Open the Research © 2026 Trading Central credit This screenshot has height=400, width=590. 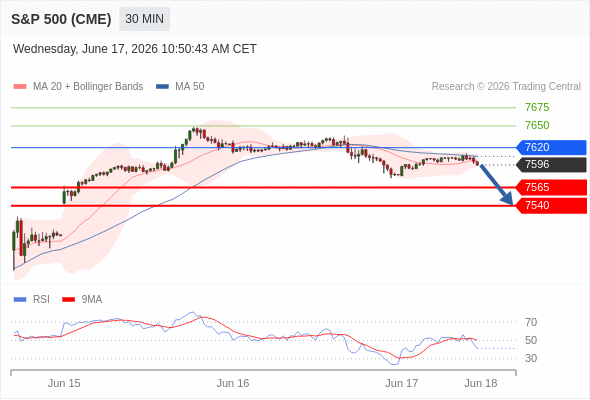click(x=506, y=87)
